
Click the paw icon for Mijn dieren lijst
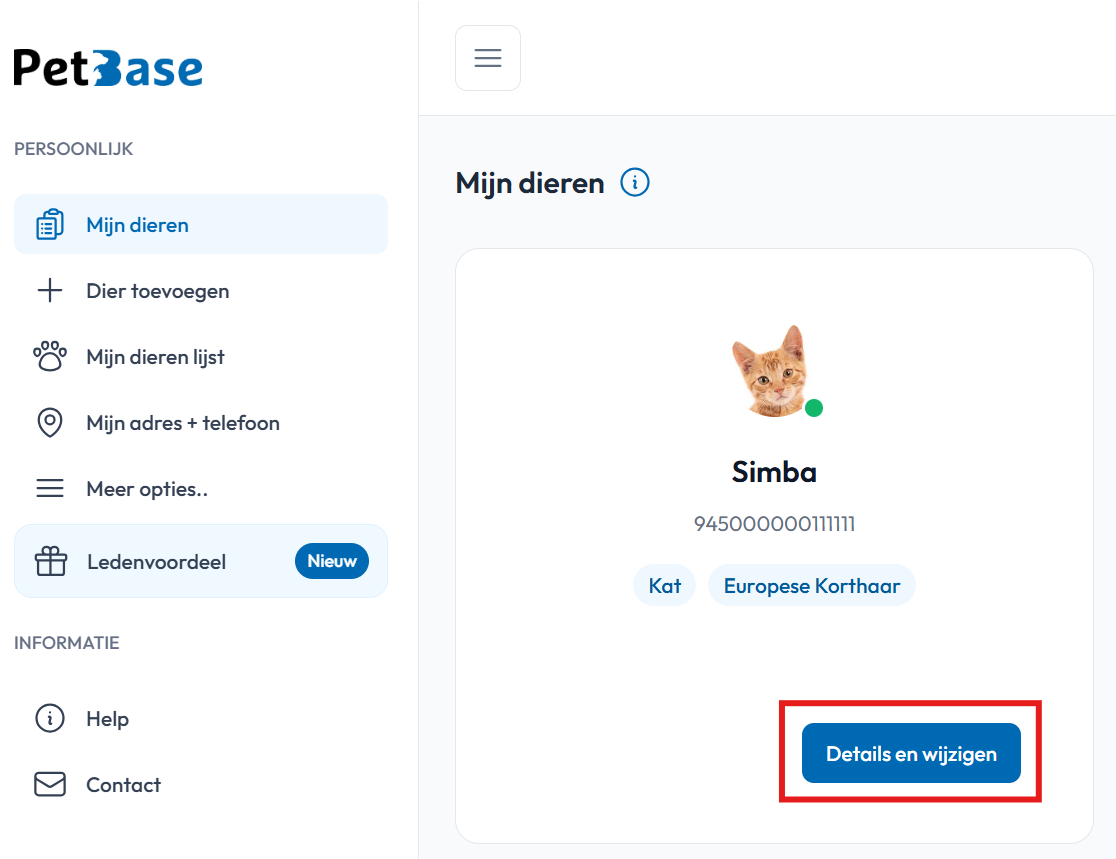[50, 356]
